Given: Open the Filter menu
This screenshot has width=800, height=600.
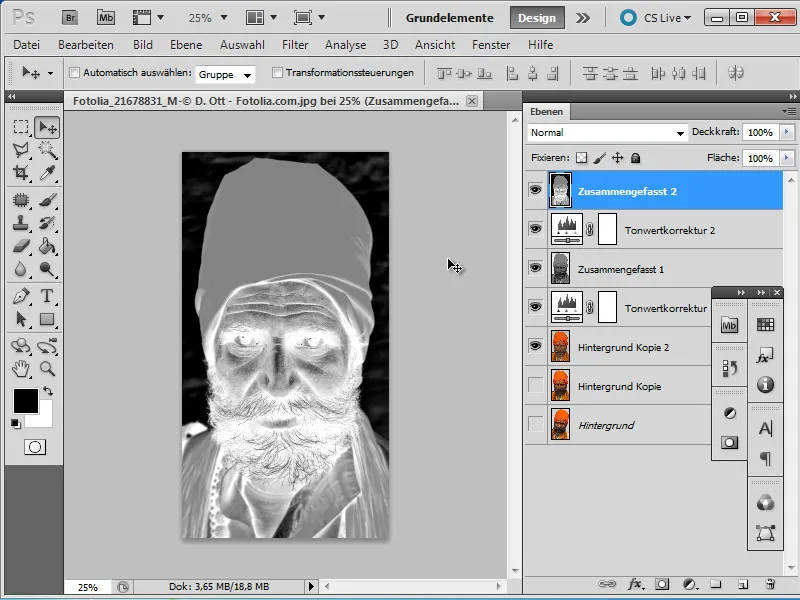Looking at the screenshot, I should tap(295, 45).
